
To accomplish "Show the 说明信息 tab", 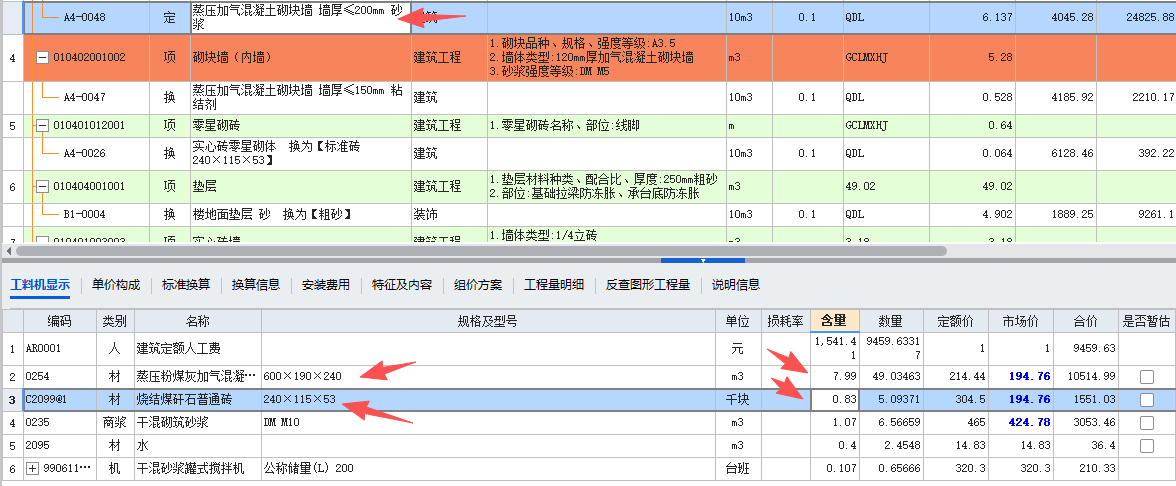I will click(735, 285).
